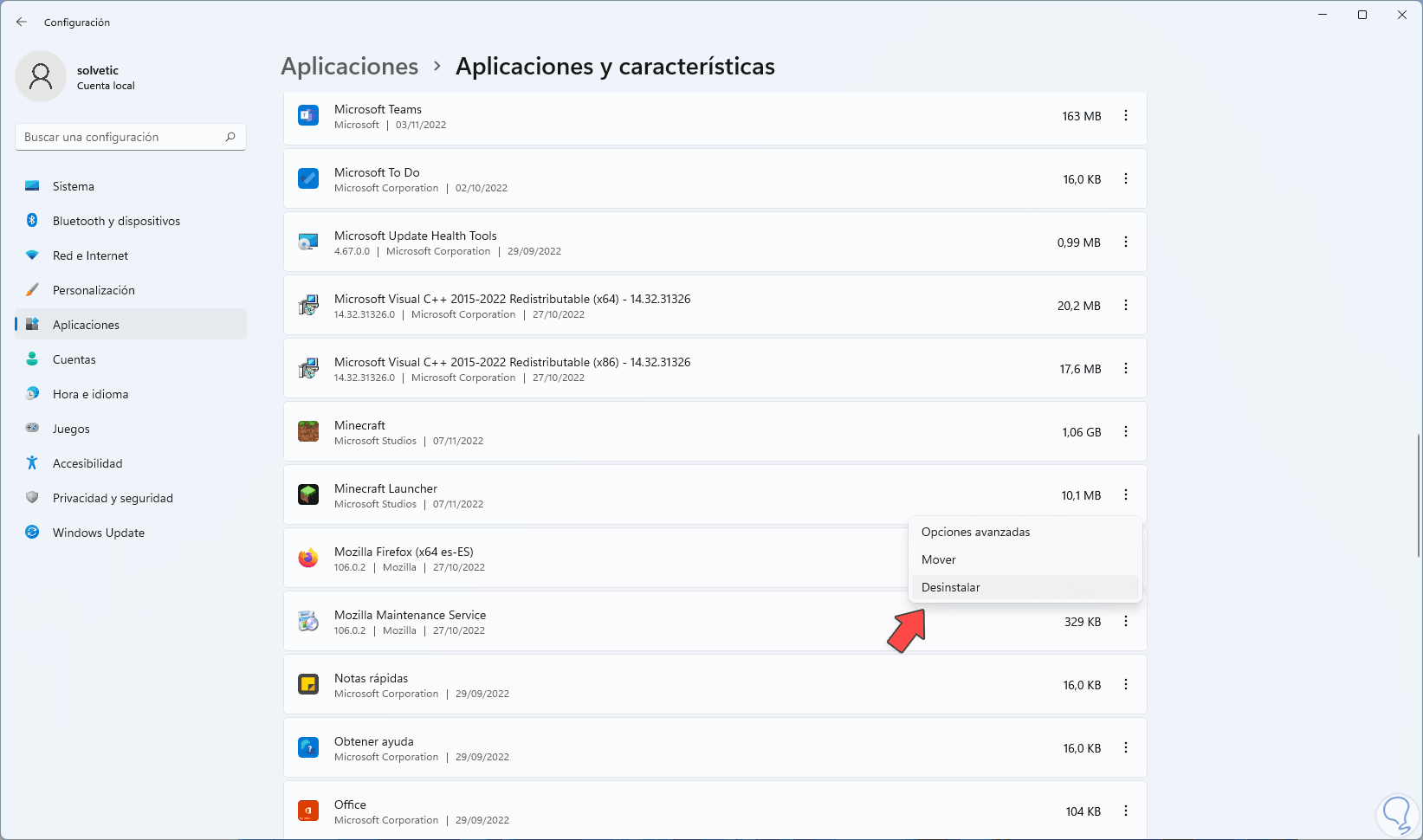Expand options menu for Notas rápidas
Screen dimensions: 1423x840
1126,684
